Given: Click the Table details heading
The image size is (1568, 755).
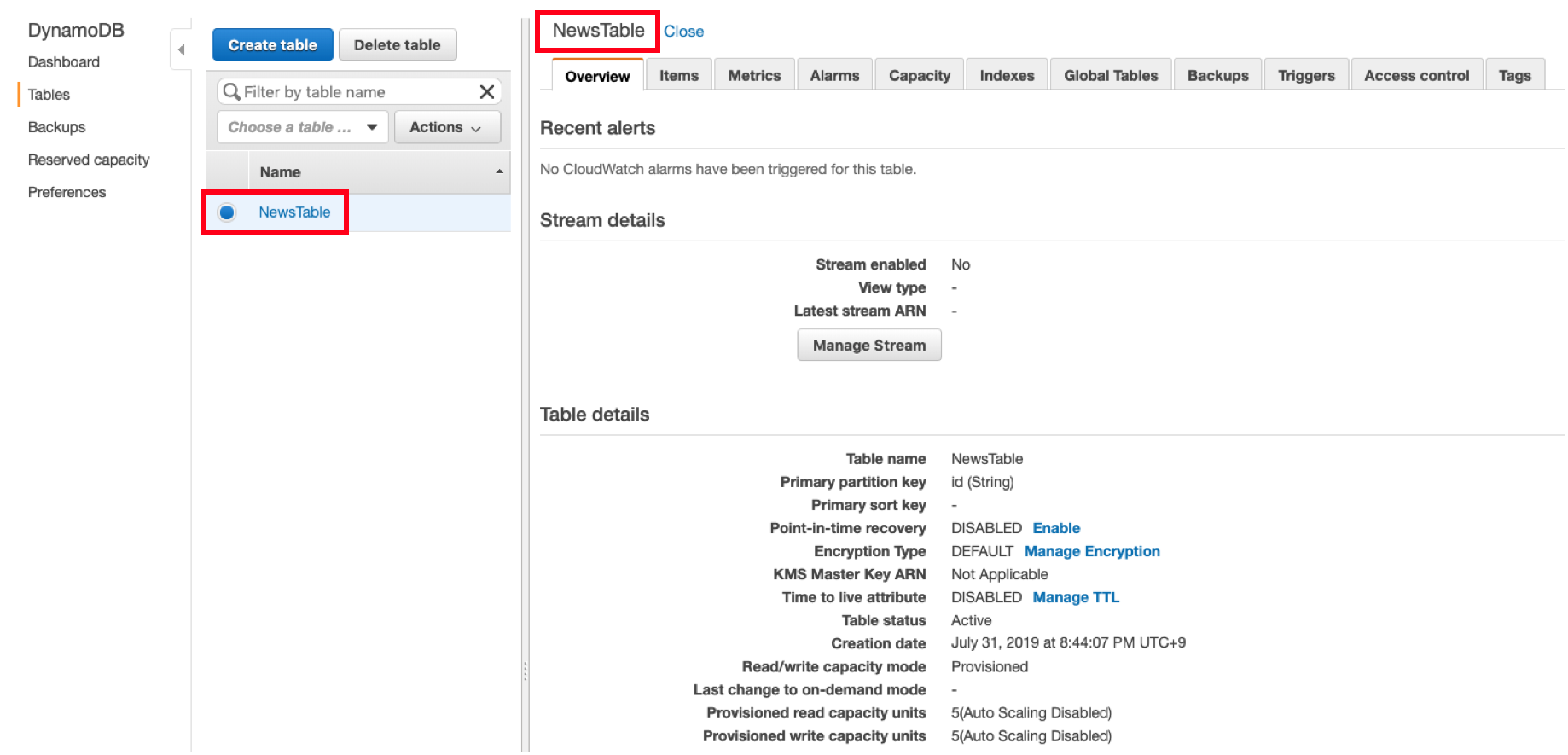Looking at the screenshot, I should (x=595, y=415).
